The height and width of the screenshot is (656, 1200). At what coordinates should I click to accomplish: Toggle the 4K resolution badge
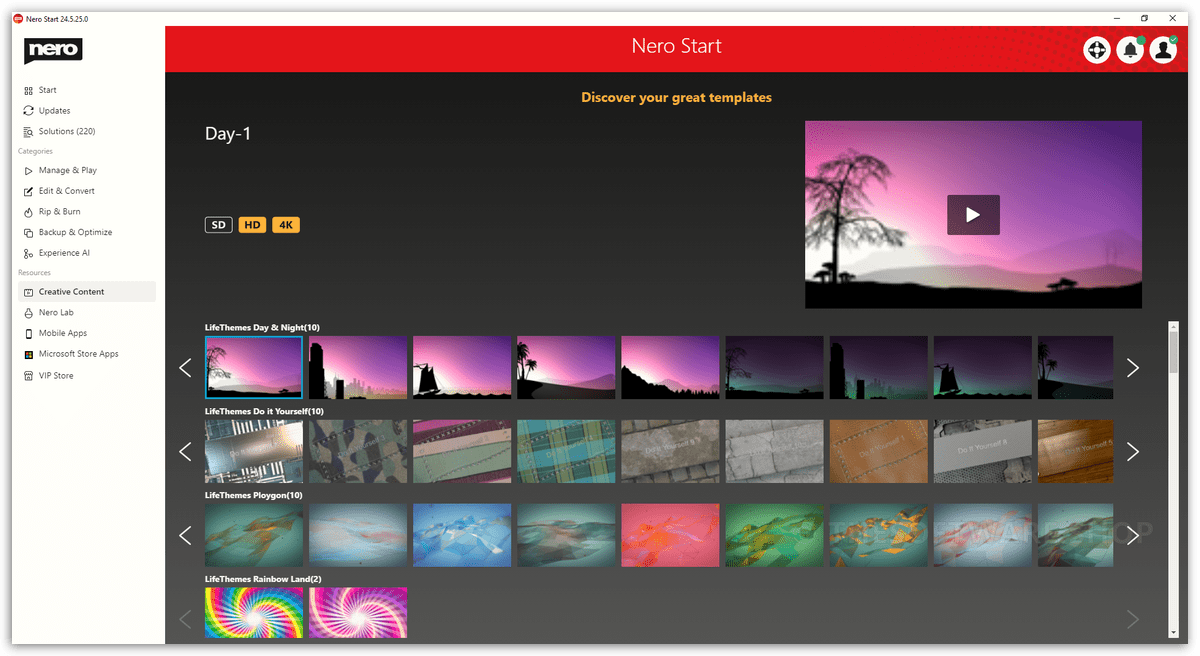pos(286,225)
